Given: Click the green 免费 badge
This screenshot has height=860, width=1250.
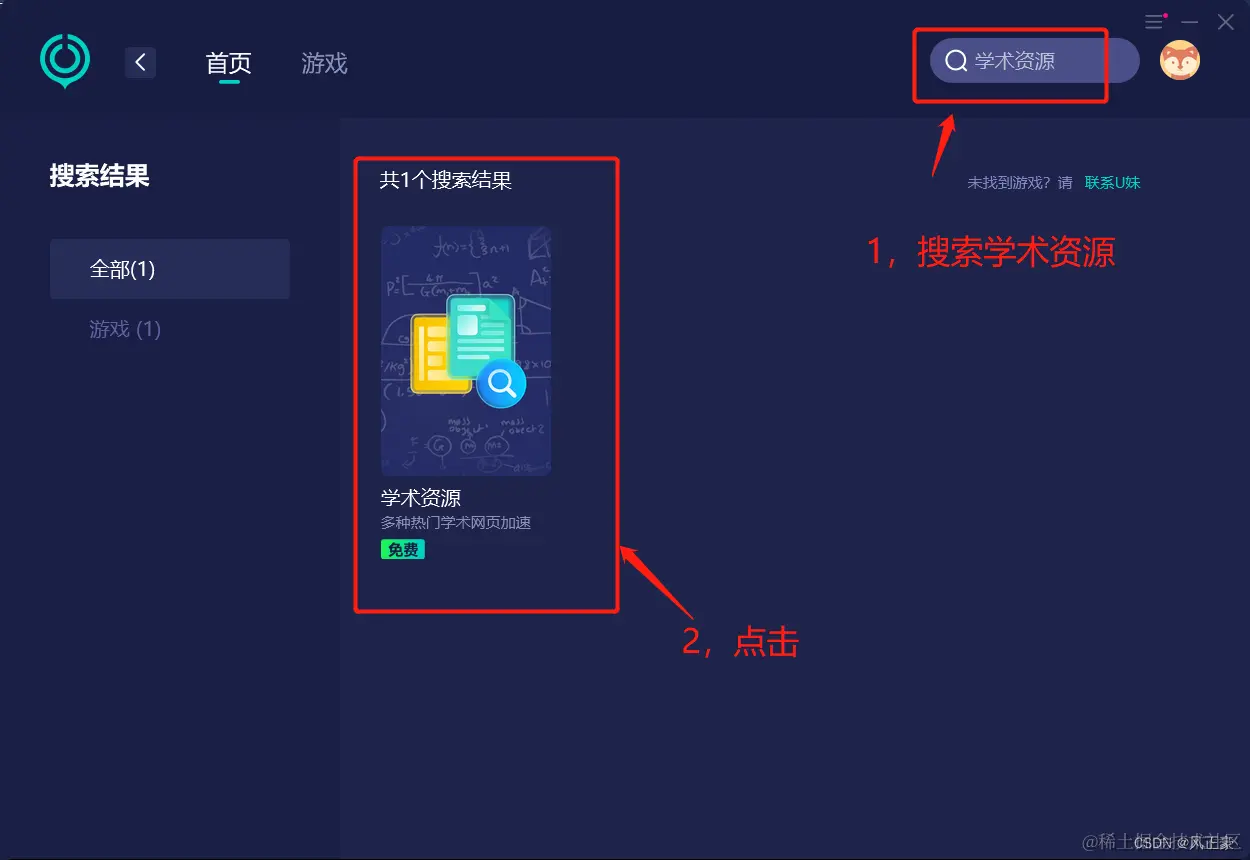Looking at the screenshot, I should coord(403,550).
